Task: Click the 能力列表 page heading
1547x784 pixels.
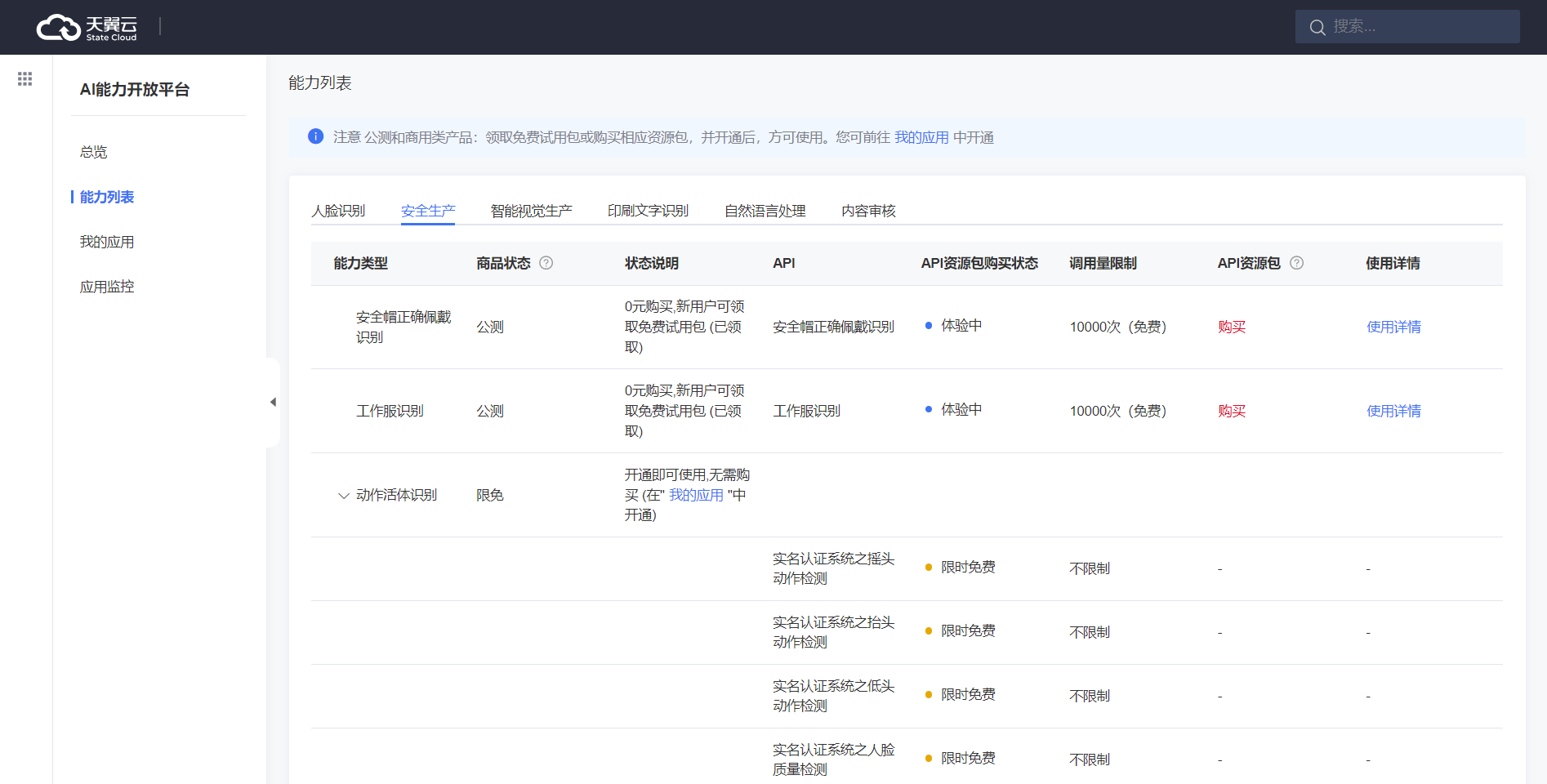Action: pyautogui.click(x=320, y=82)
